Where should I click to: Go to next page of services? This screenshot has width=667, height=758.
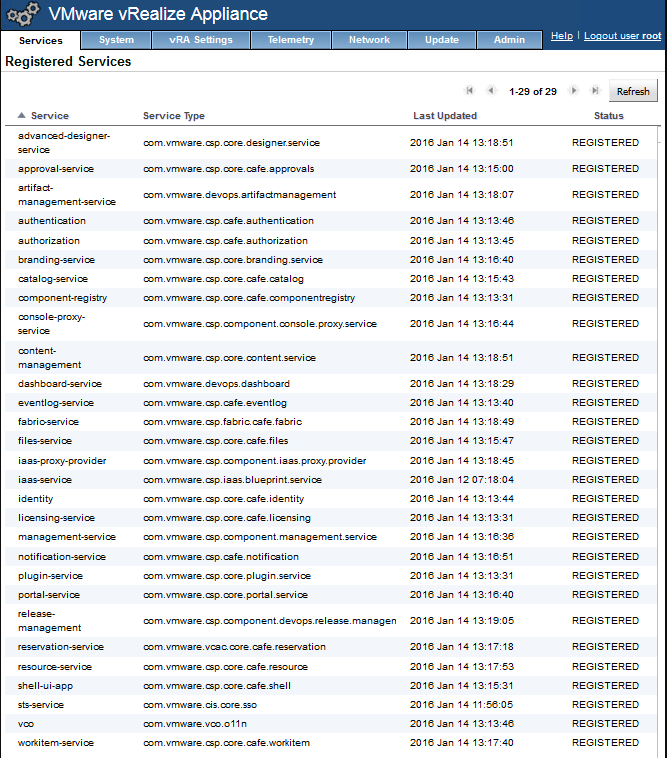tap(574, 90)
